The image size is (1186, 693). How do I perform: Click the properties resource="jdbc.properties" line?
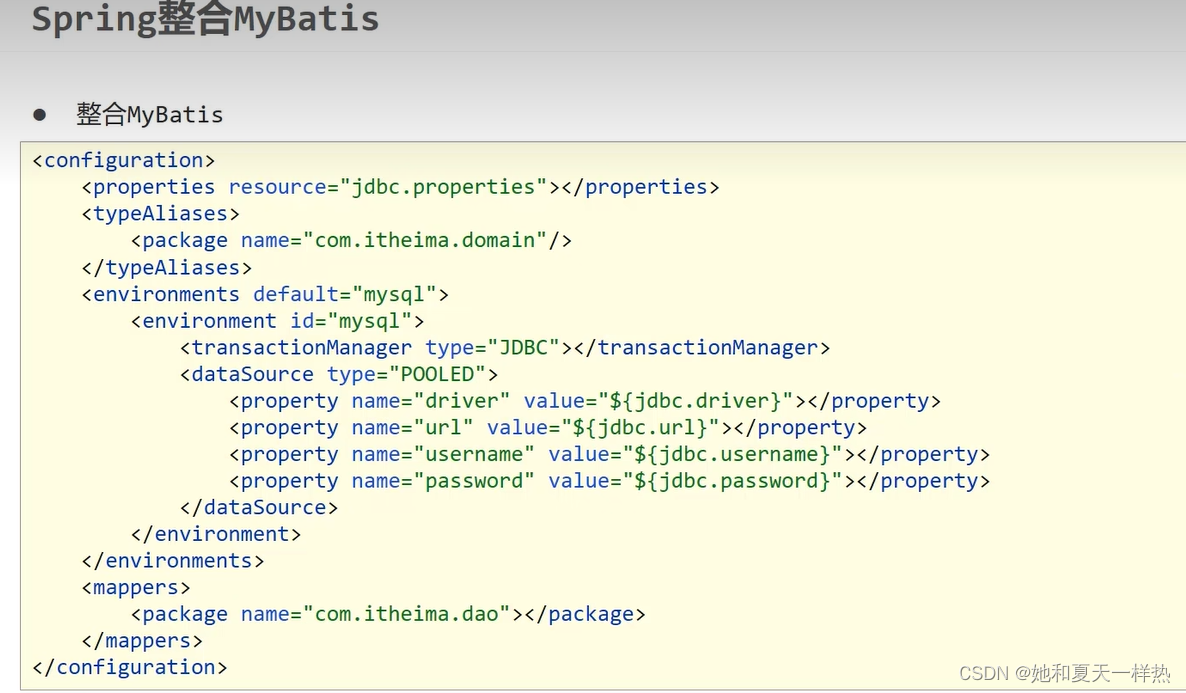click(x=401, y=187)
